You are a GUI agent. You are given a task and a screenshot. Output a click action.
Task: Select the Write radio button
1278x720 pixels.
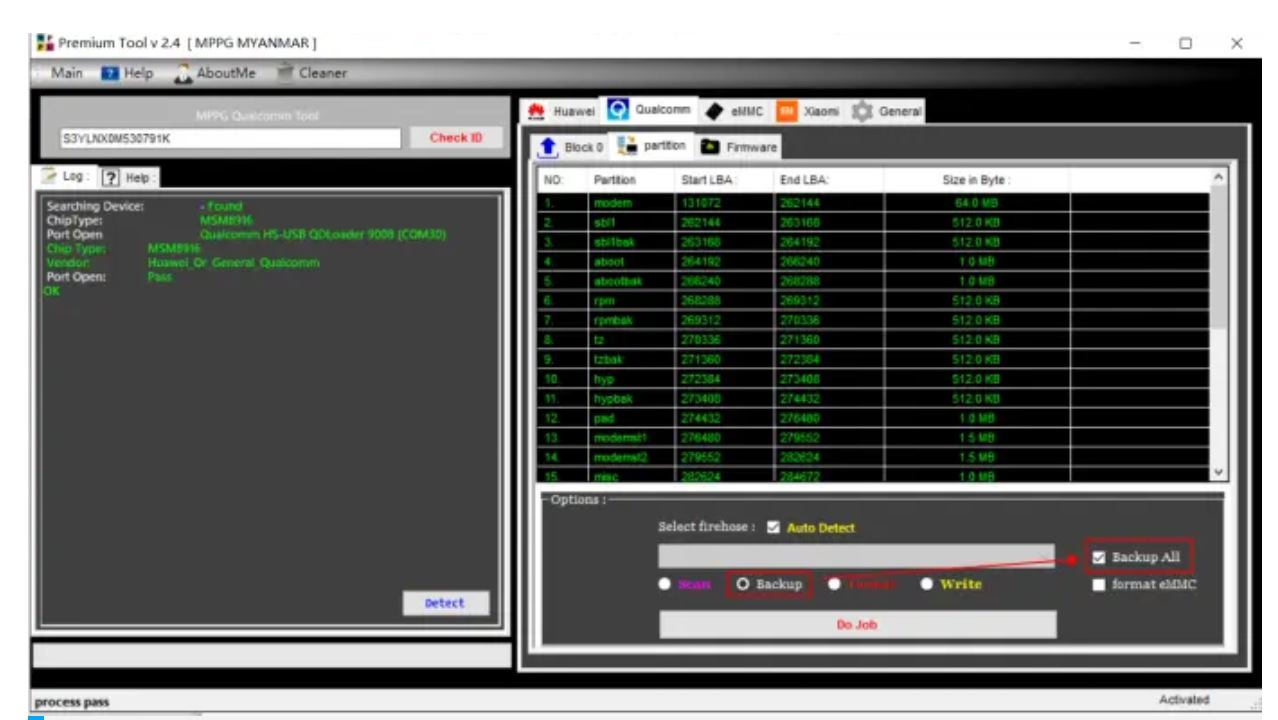point(927,584)
